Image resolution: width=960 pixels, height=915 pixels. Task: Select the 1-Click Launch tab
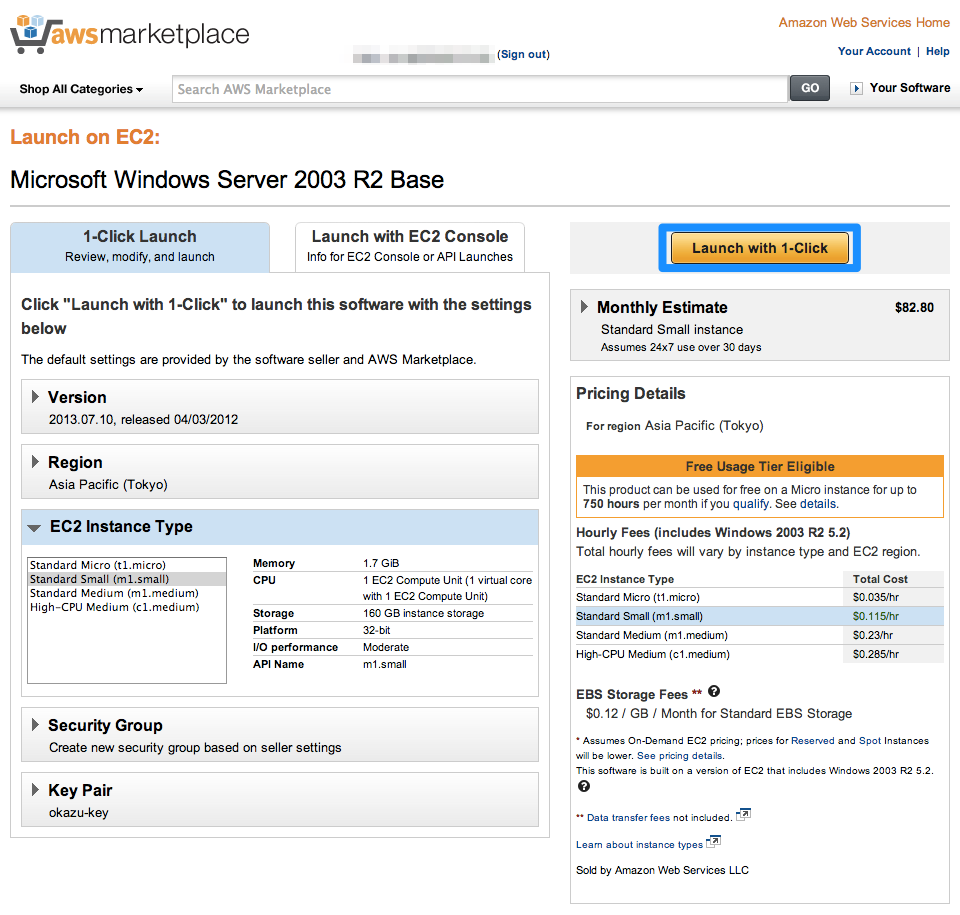tap(140, 246)
